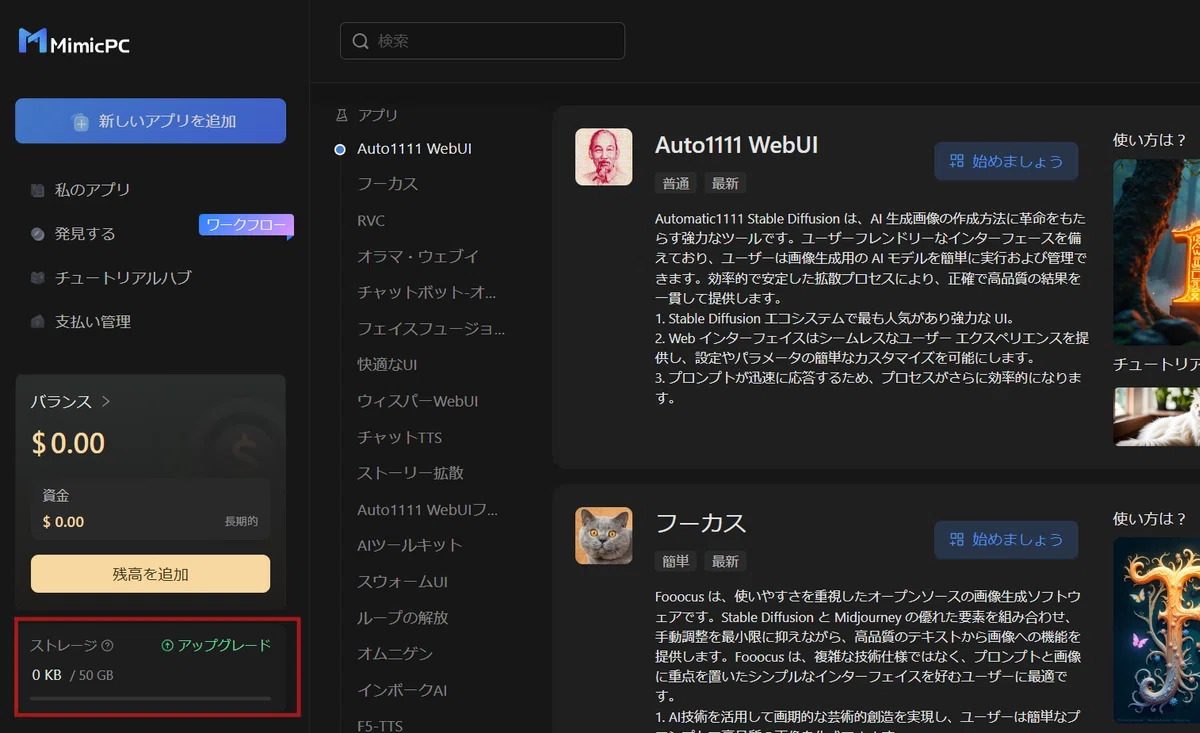This screenshot has height=733, width=1200.
Task: Click the search magnifier icon
Action: coord(360,41)
